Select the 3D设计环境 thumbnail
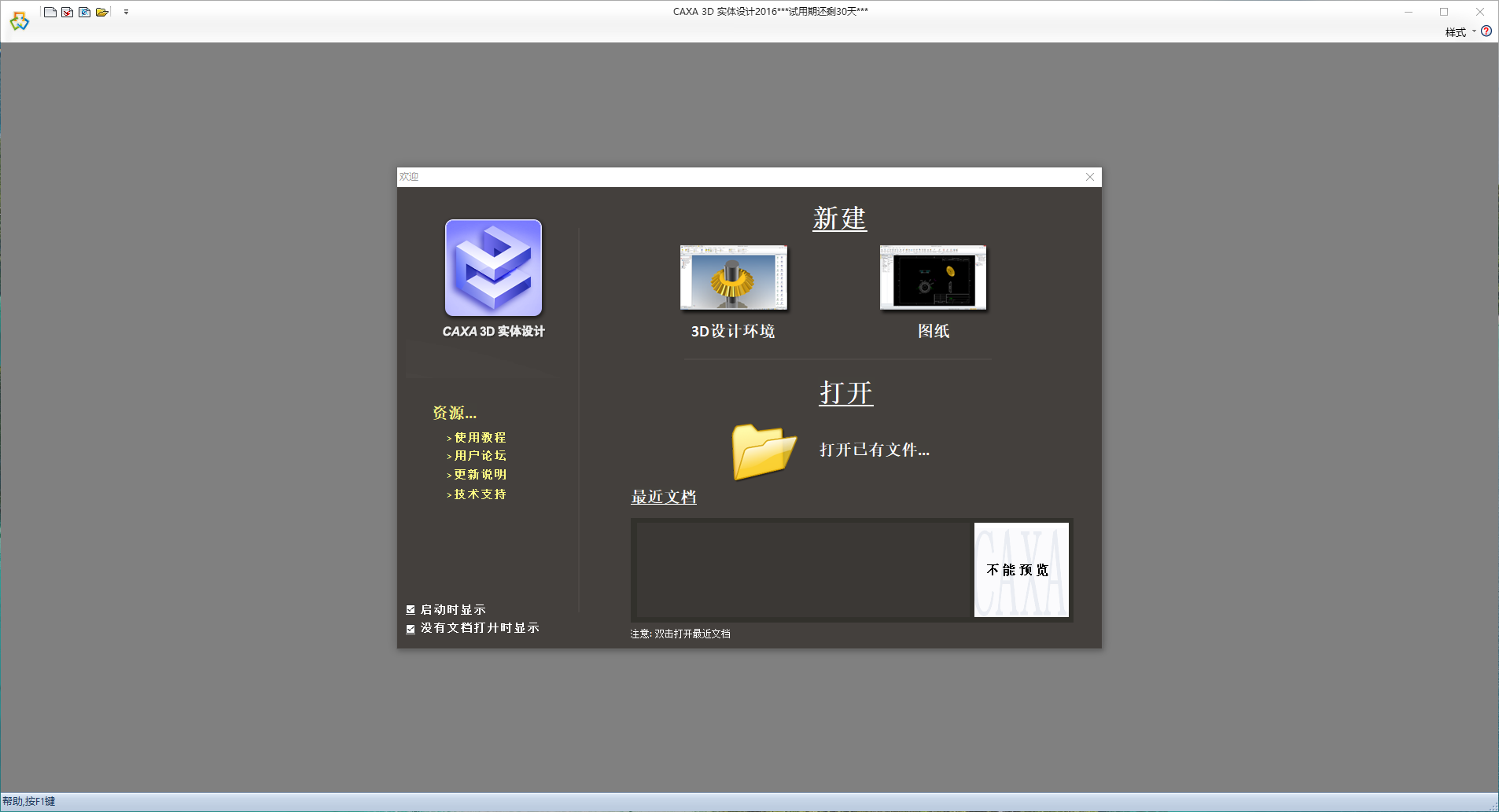 (x=733, y=277)
